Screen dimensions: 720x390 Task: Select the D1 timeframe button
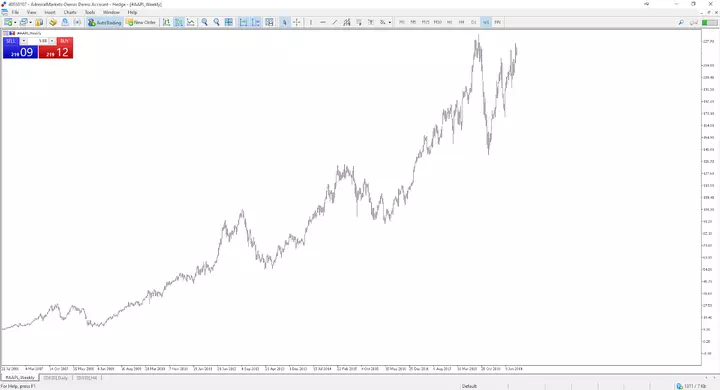[x=473, y=22]
